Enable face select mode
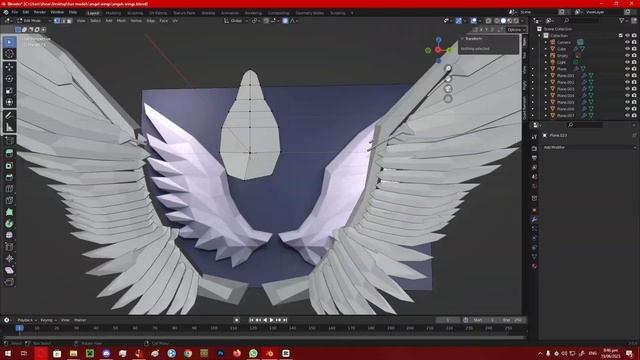Image resolution: width=640 pixels, height=360 pixels. click(x=69, y=20)
